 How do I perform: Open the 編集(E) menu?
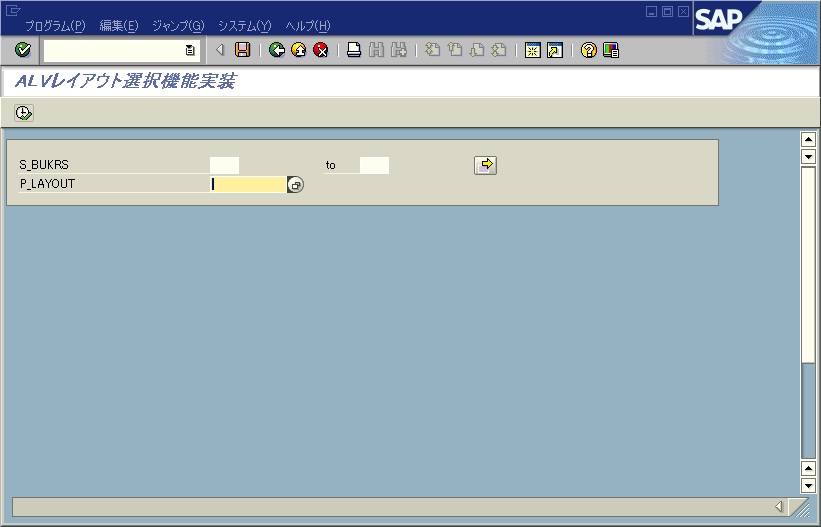coord(119,26)
